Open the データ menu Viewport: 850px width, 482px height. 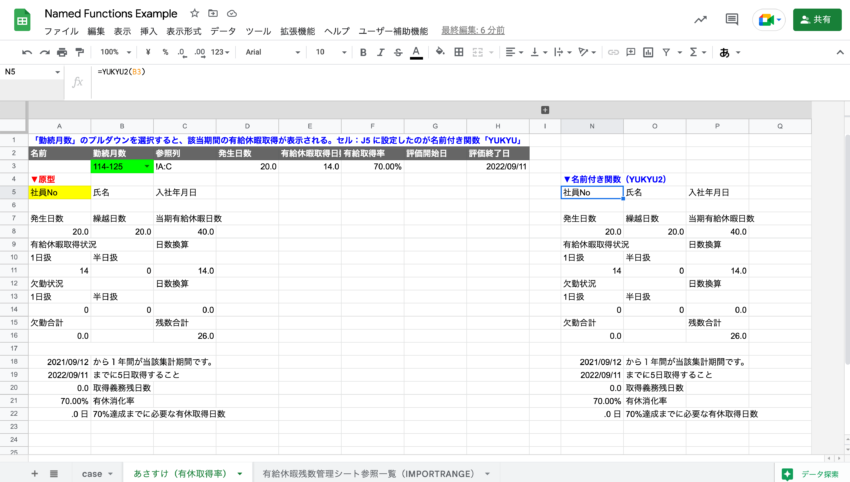click(x=224, y=32)
